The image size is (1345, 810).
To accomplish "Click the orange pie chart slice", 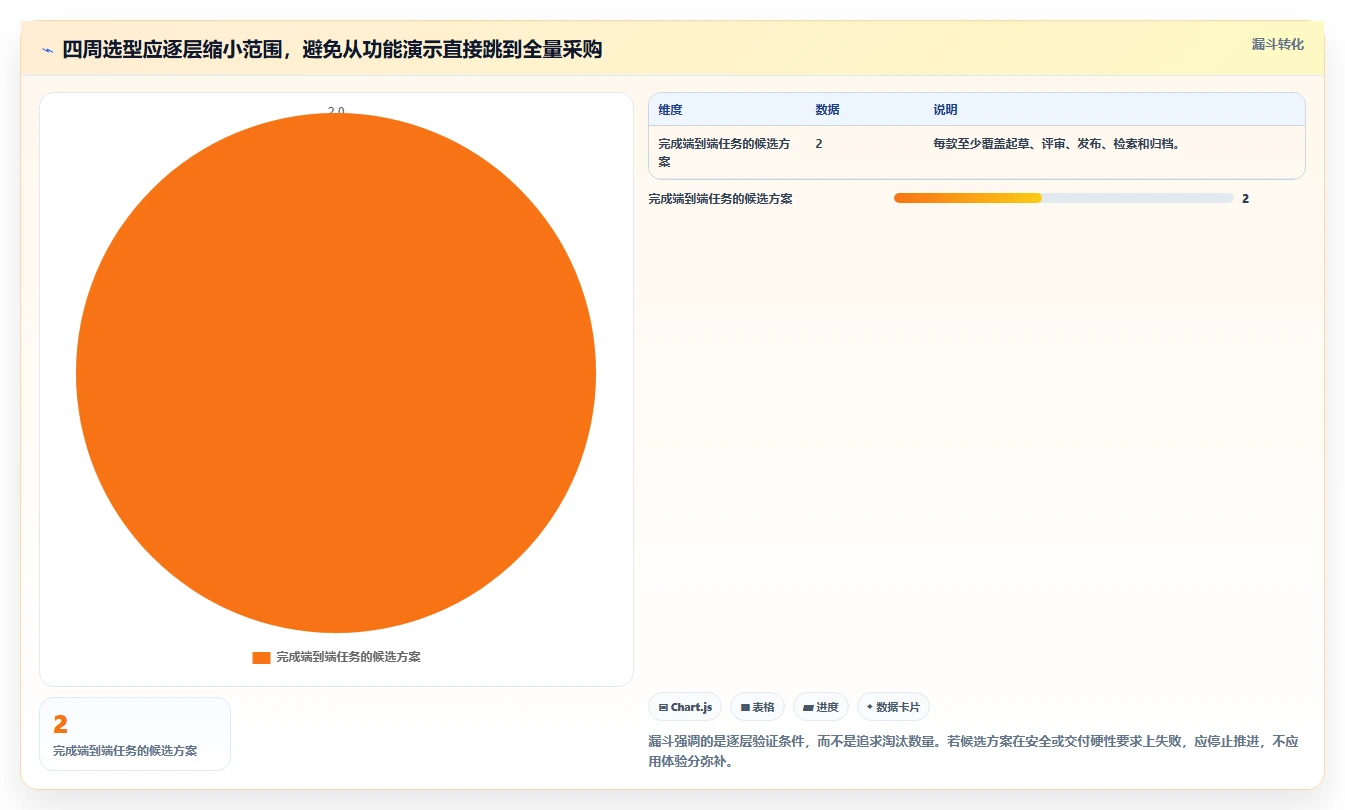I will pyautogui.click(x=336, y=373).
